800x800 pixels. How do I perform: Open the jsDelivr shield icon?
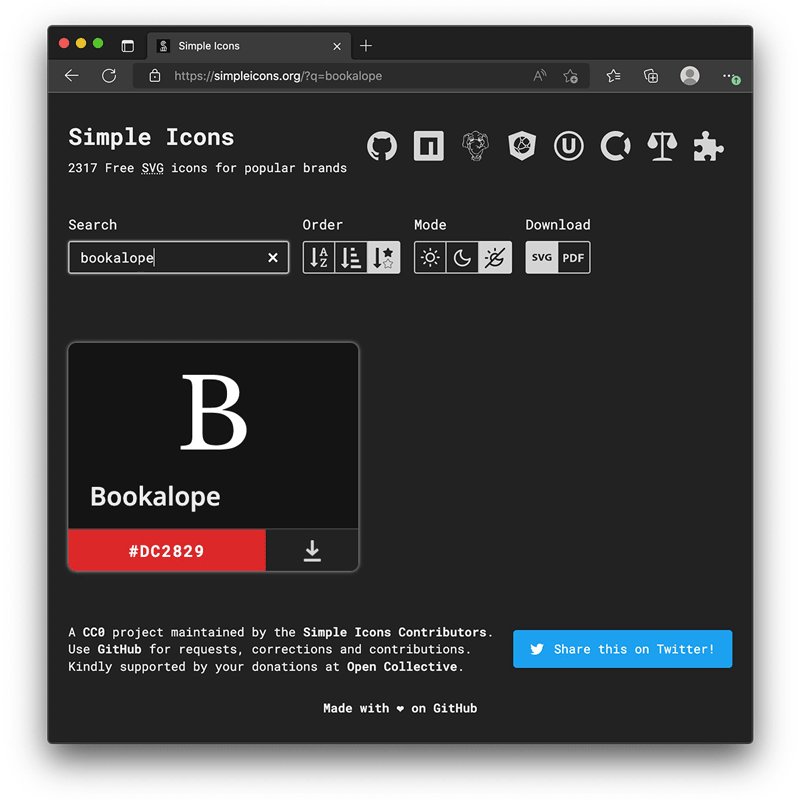coord(522,146)
